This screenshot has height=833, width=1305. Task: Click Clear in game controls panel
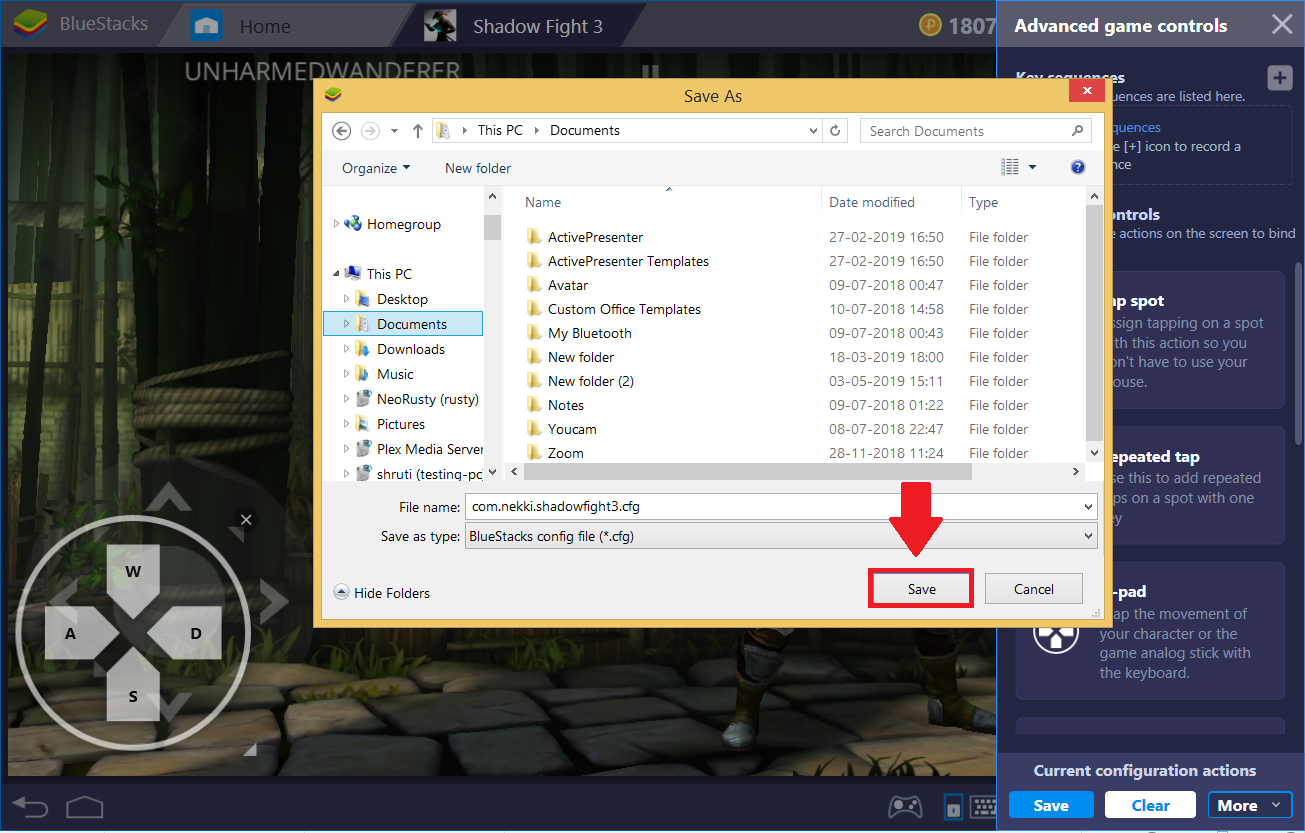coord(1151,805)
